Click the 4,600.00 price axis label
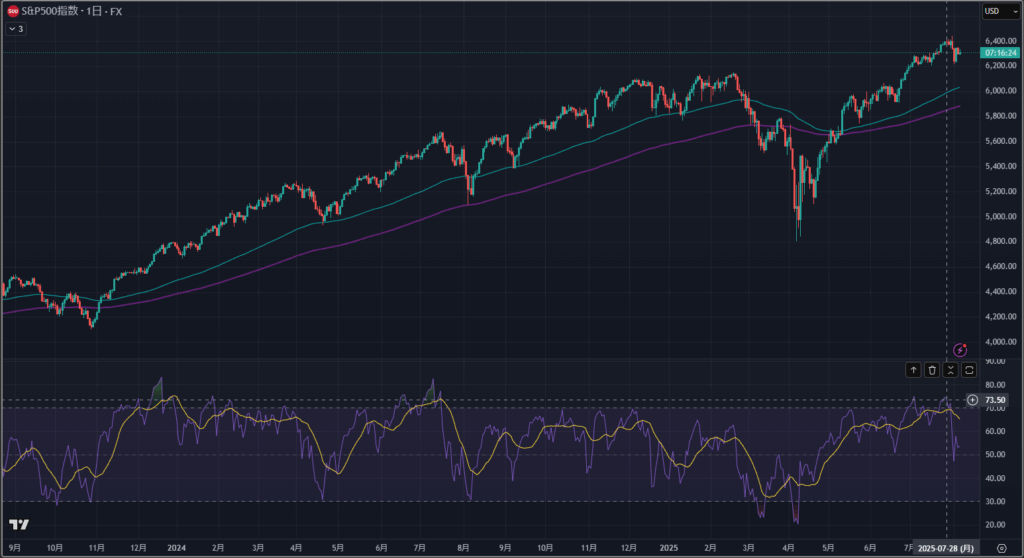Viewport: 1024px width, 558px height. click(x=1000, y=267)
